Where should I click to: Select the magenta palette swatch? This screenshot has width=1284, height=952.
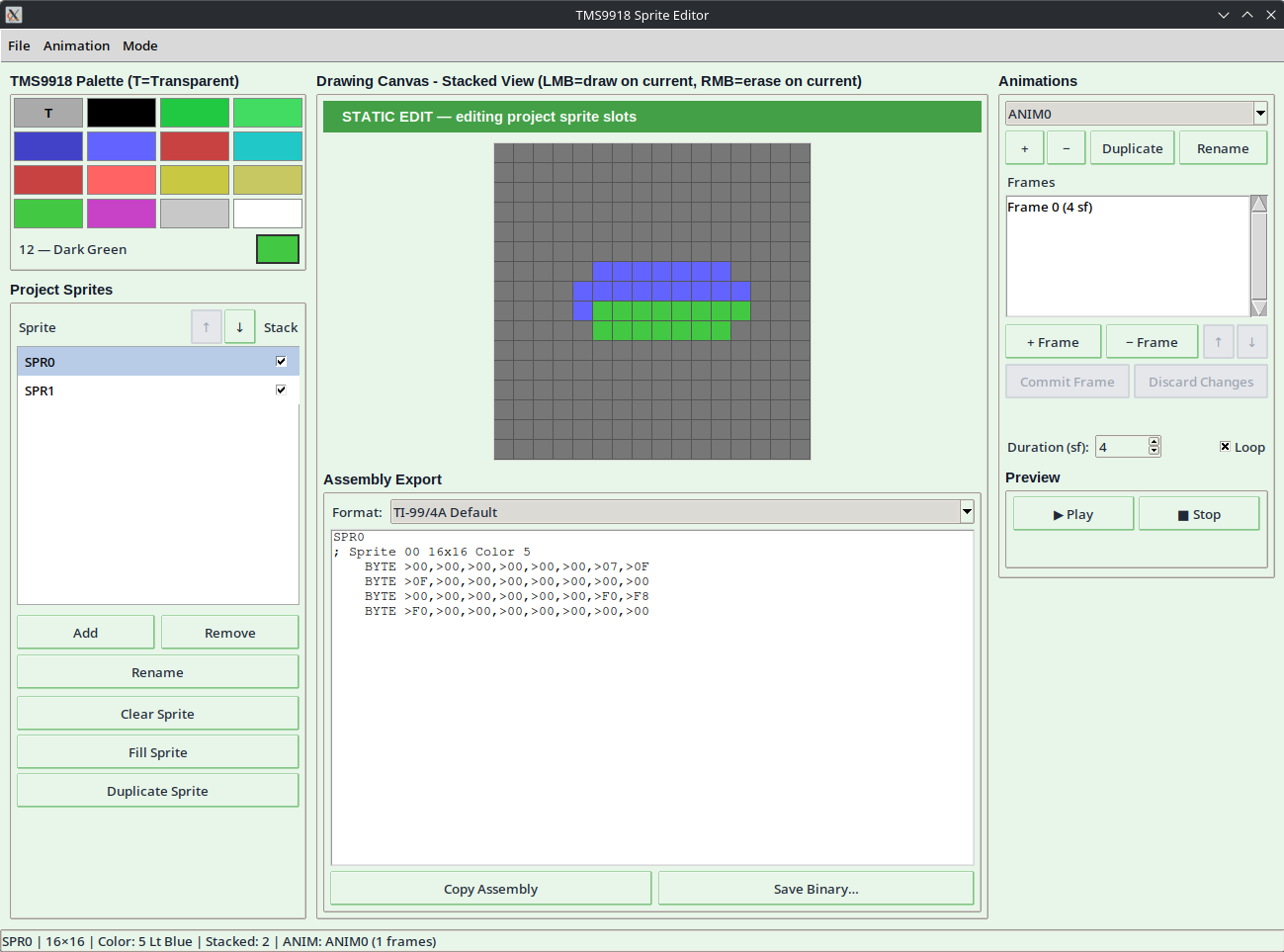click(x=122, y=214)
